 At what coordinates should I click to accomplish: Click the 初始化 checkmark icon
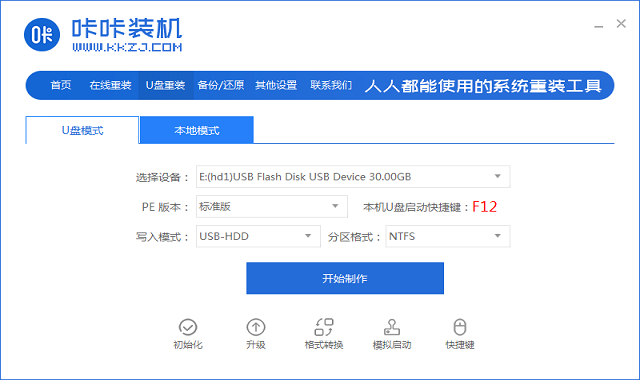click(x=188, y=327)
